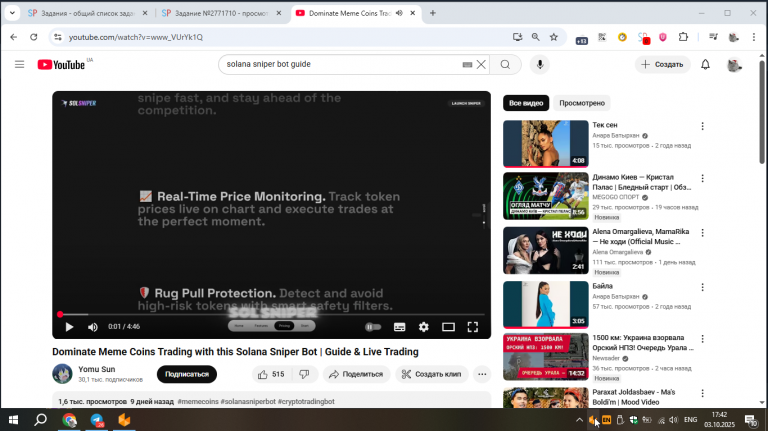Image resolution: width=768 pixels, height=431 pixels.
Task: Open the account avatar menu
Action: click(x=734, y=65)
